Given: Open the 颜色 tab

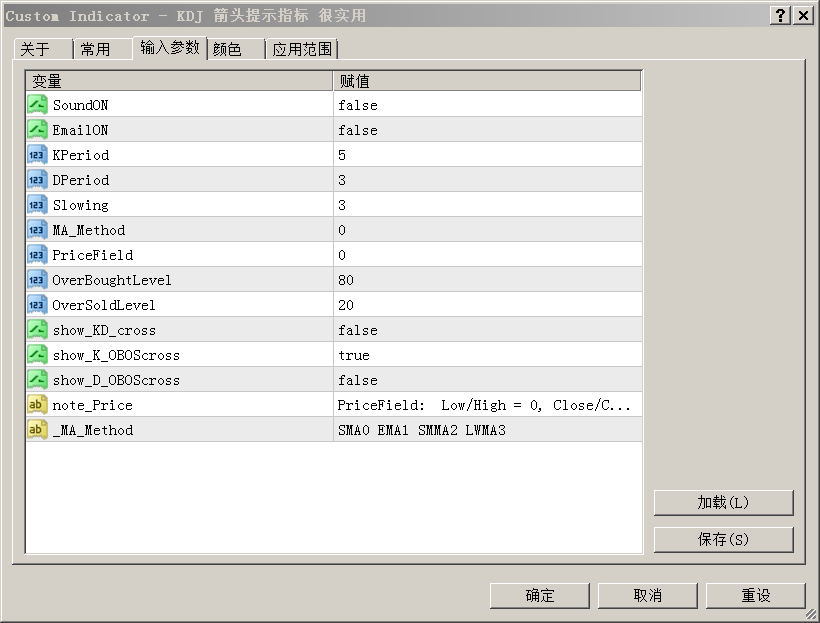Looking at the screenshot, I should (236, 49).
